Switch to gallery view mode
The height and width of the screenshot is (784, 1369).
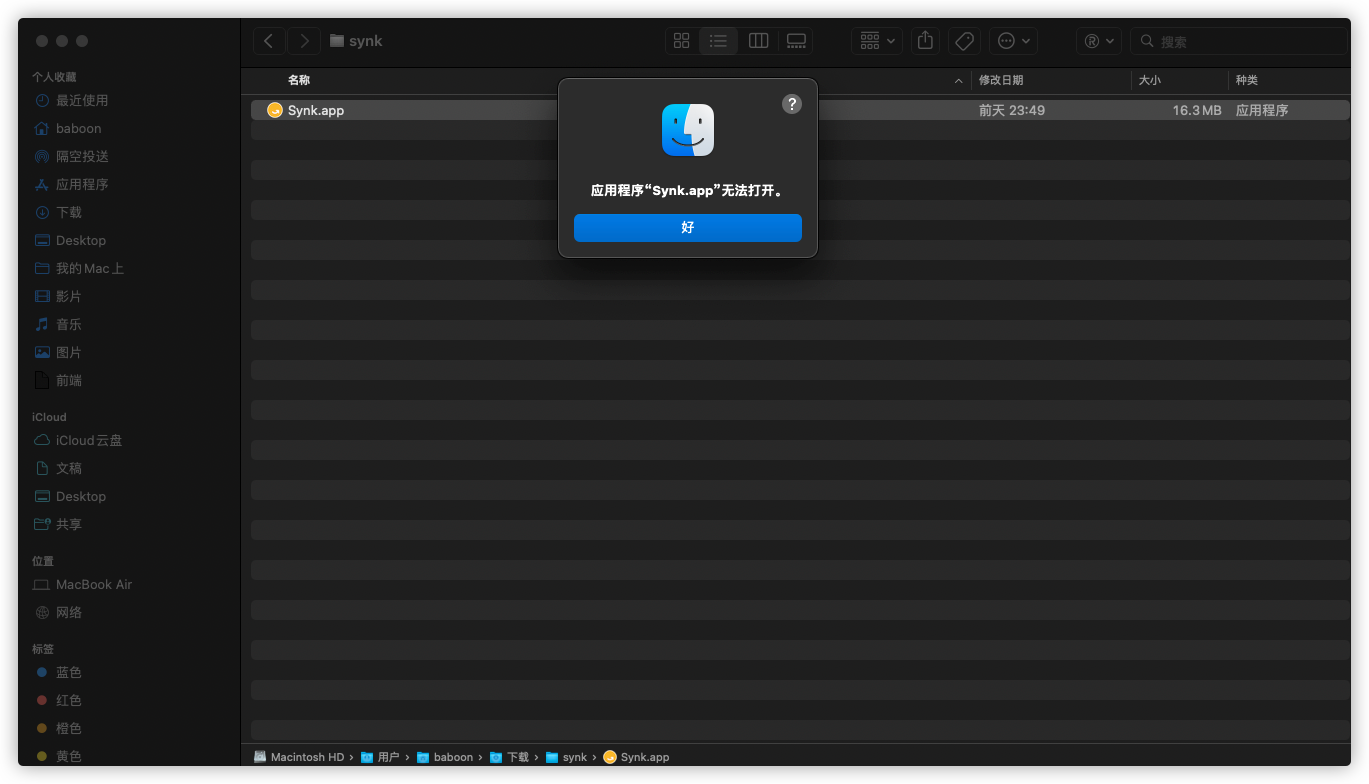[796, 40]
